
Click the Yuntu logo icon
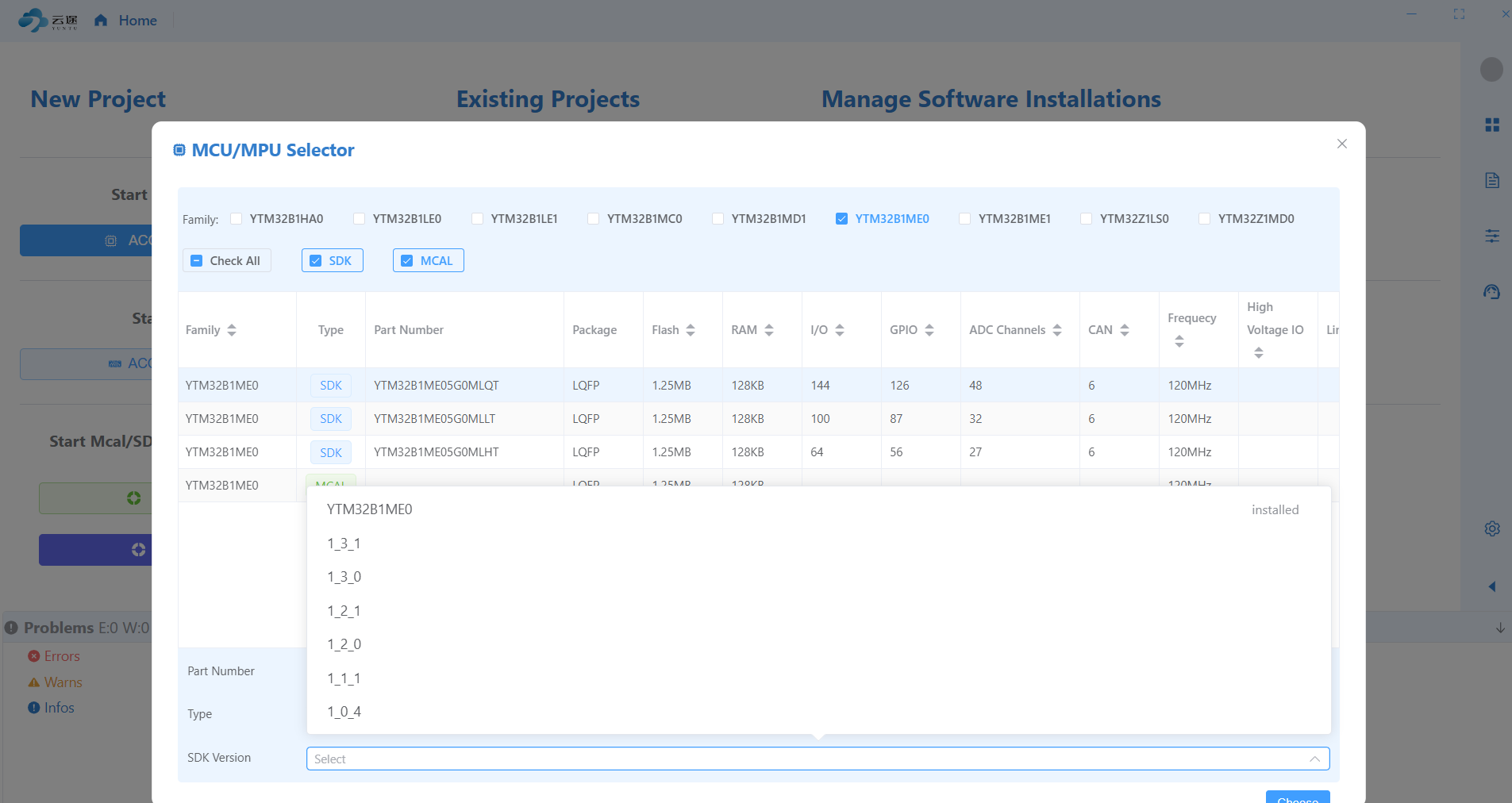pos(48,20)
